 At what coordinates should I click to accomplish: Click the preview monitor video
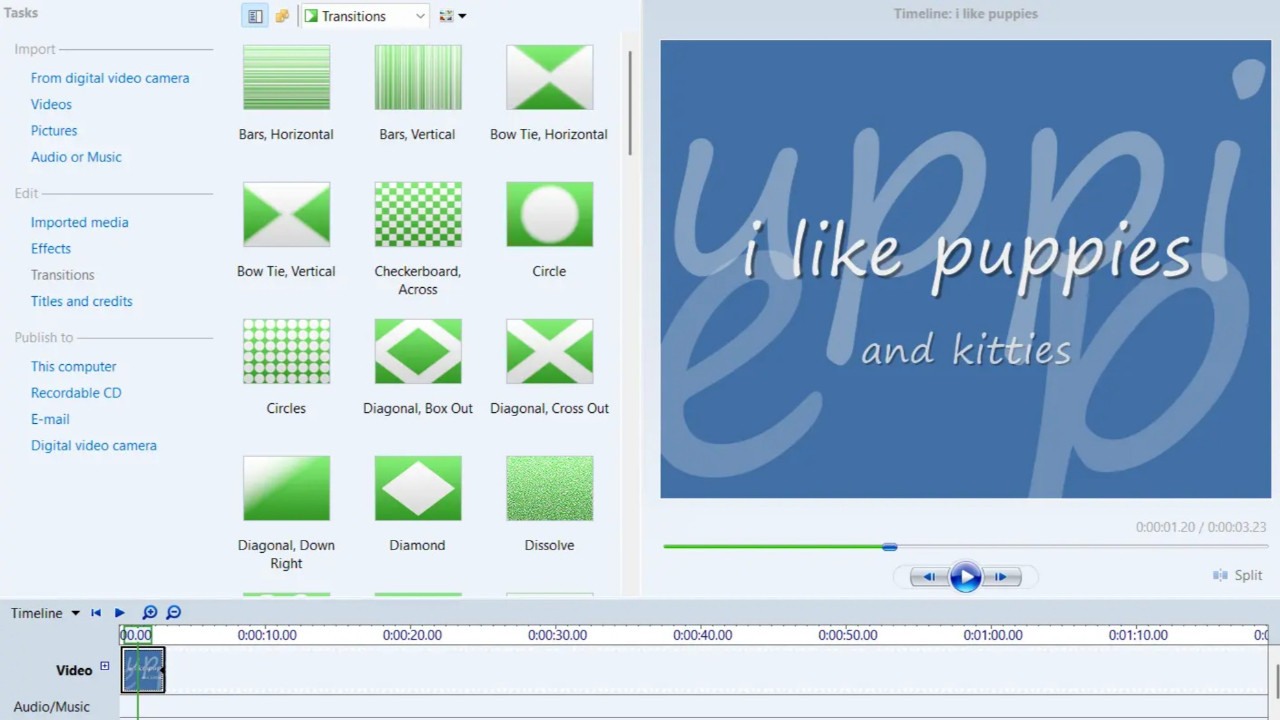tap(965, 269)
